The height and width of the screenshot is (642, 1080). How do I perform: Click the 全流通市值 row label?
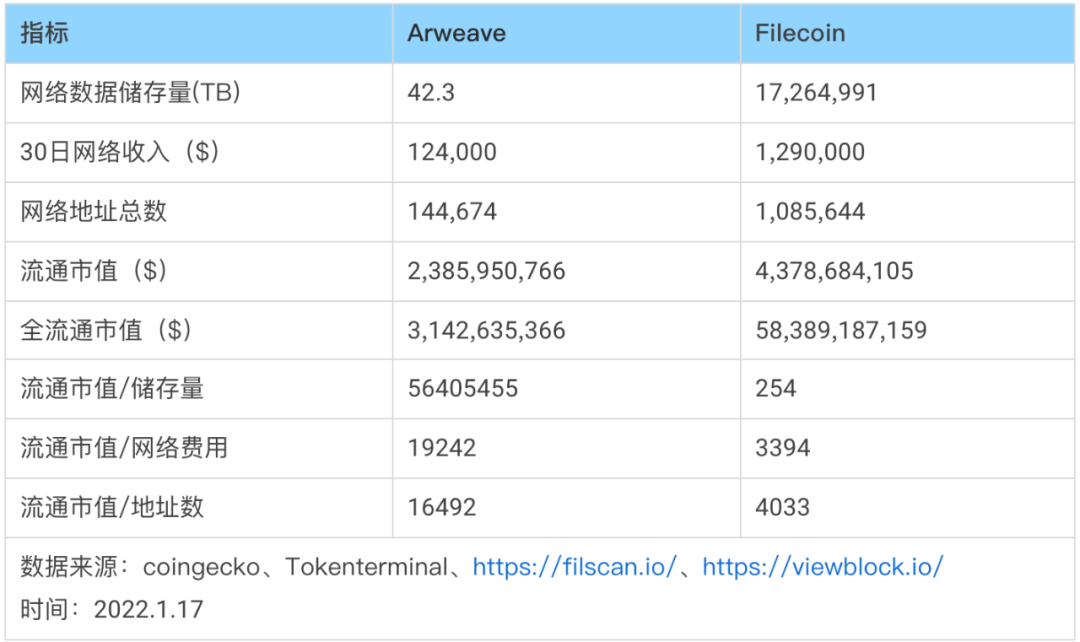[107, 330]
